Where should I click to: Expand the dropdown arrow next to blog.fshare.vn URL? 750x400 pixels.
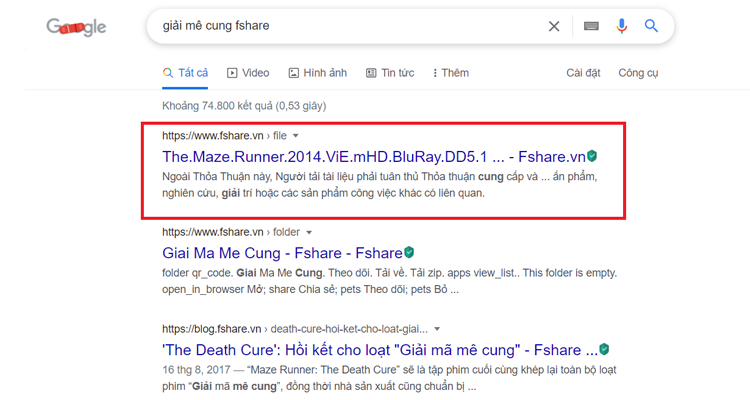coord(437,329)
